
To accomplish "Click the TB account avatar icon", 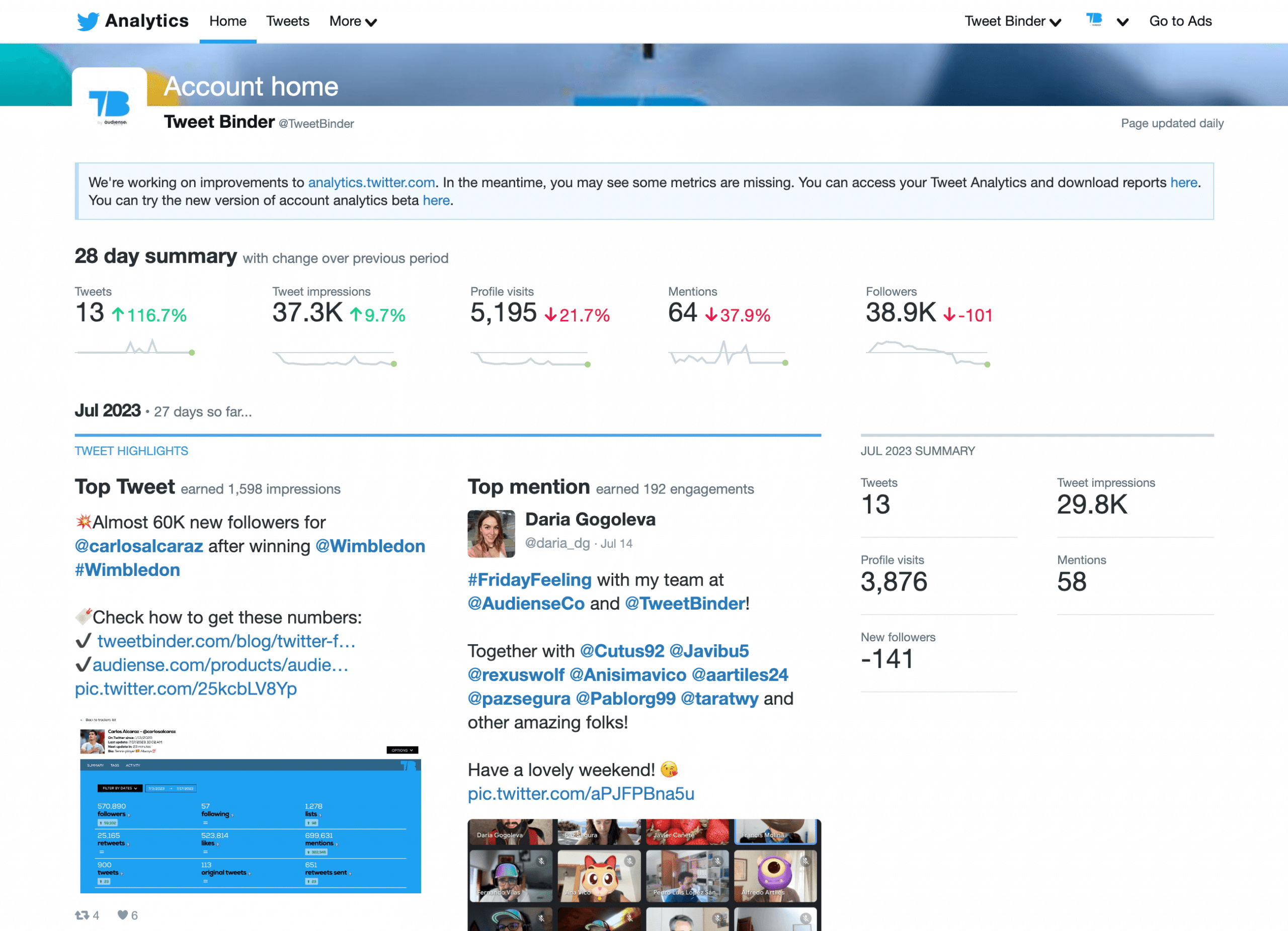I will click(x=1094, y=20).
